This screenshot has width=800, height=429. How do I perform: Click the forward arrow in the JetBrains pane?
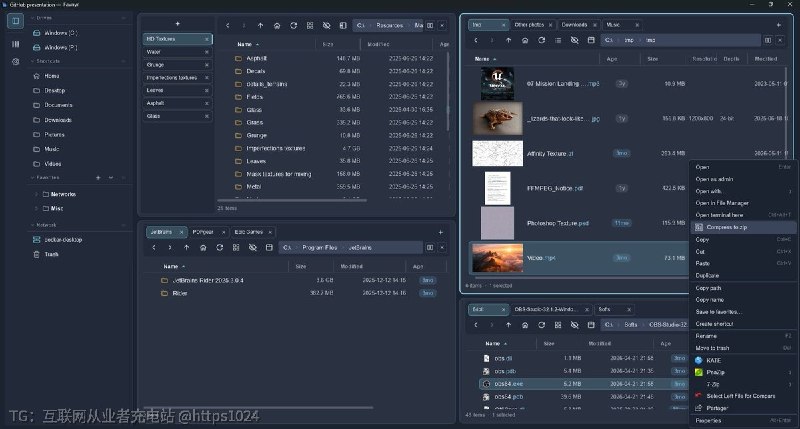(x=170, y=247)
